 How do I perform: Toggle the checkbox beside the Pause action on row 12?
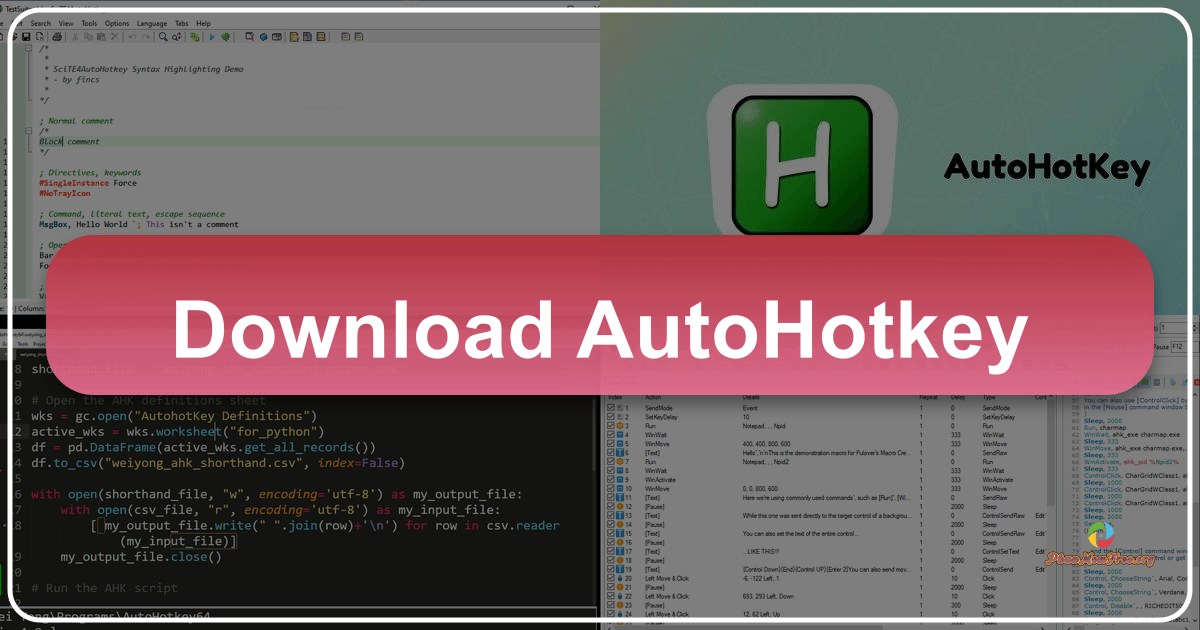610,507
